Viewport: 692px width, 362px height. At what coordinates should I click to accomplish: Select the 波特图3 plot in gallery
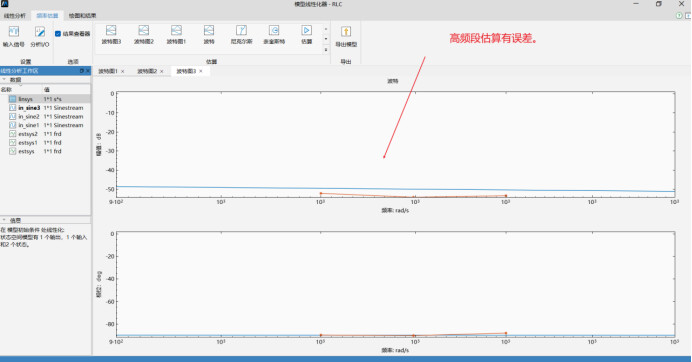(111, 34)
